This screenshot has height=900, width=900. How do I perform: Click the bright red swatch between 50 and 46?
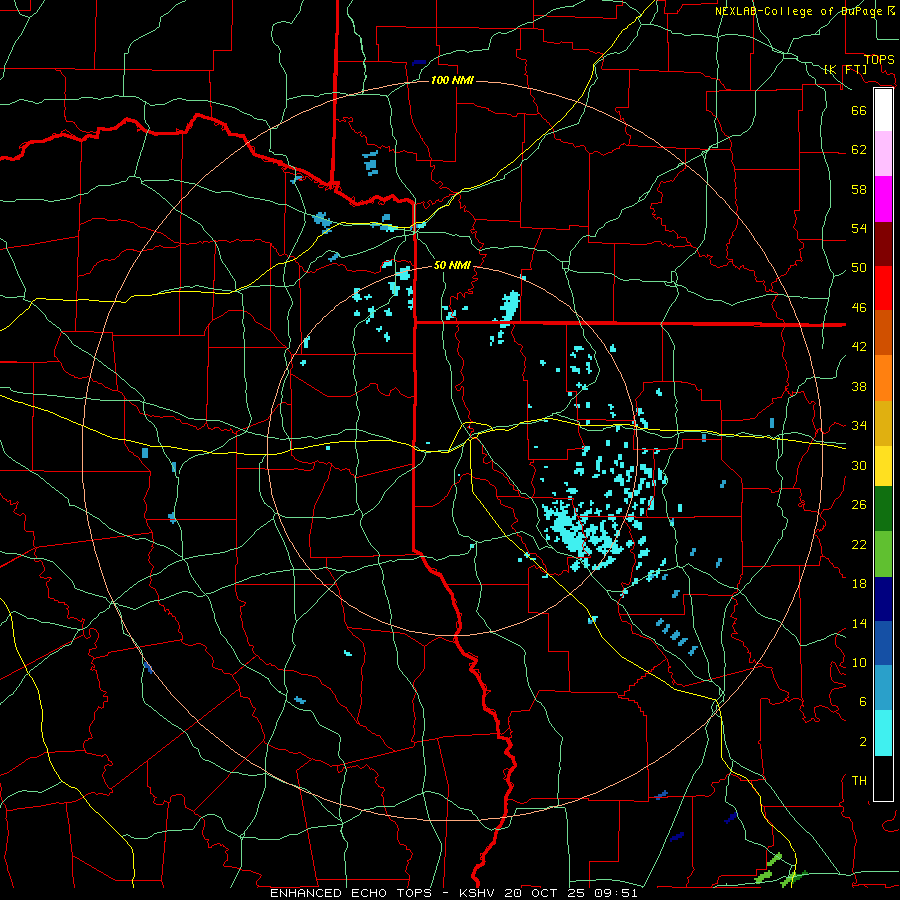click(883, 288)
